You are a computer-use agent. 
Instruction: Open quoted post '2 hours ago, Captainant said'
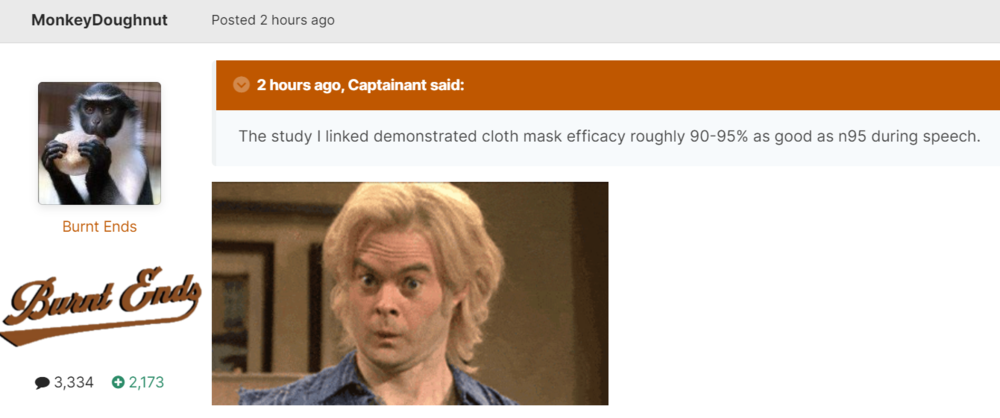(x=360, y=85)
